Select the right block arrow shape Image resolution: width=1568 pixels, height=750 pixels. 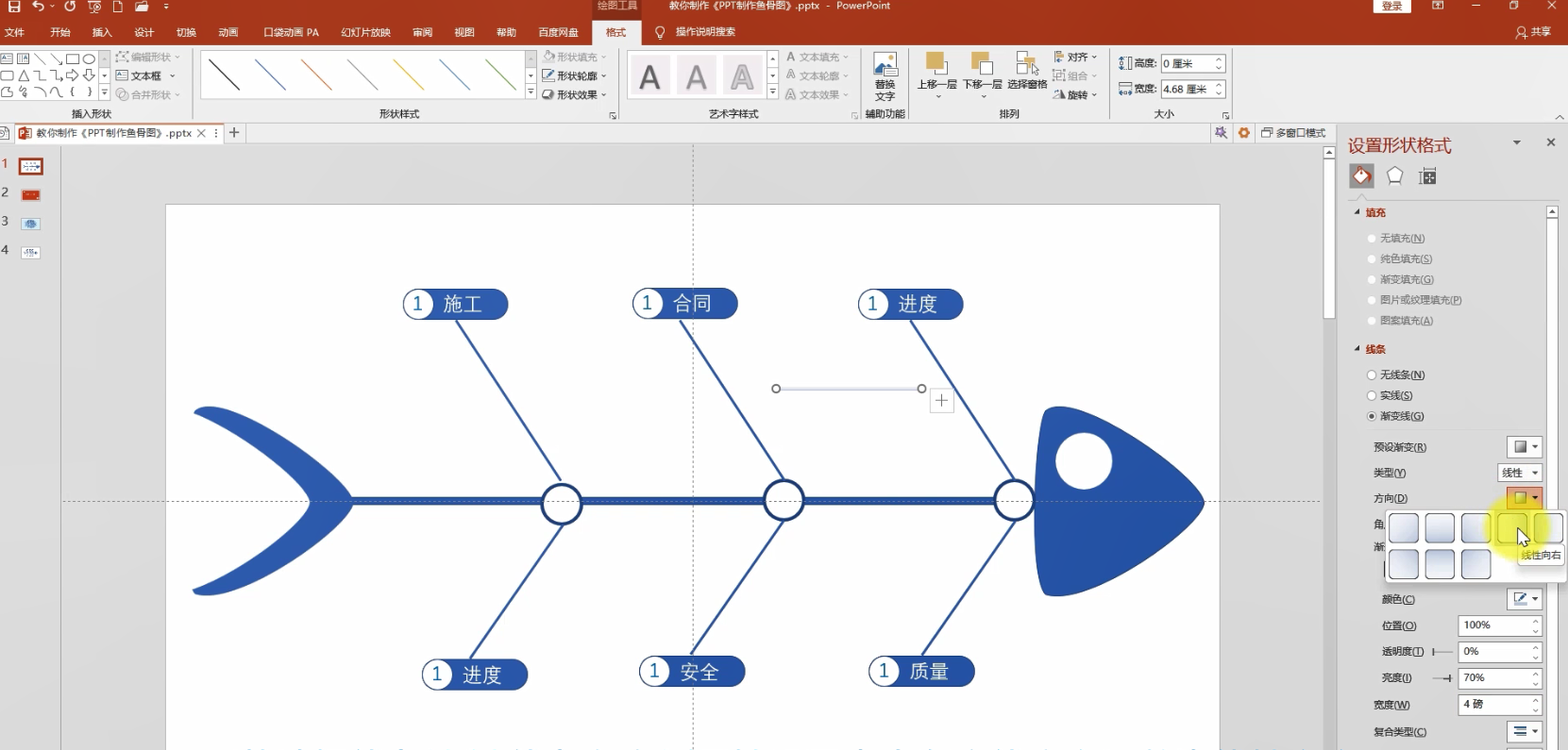[x=72, y=75]
